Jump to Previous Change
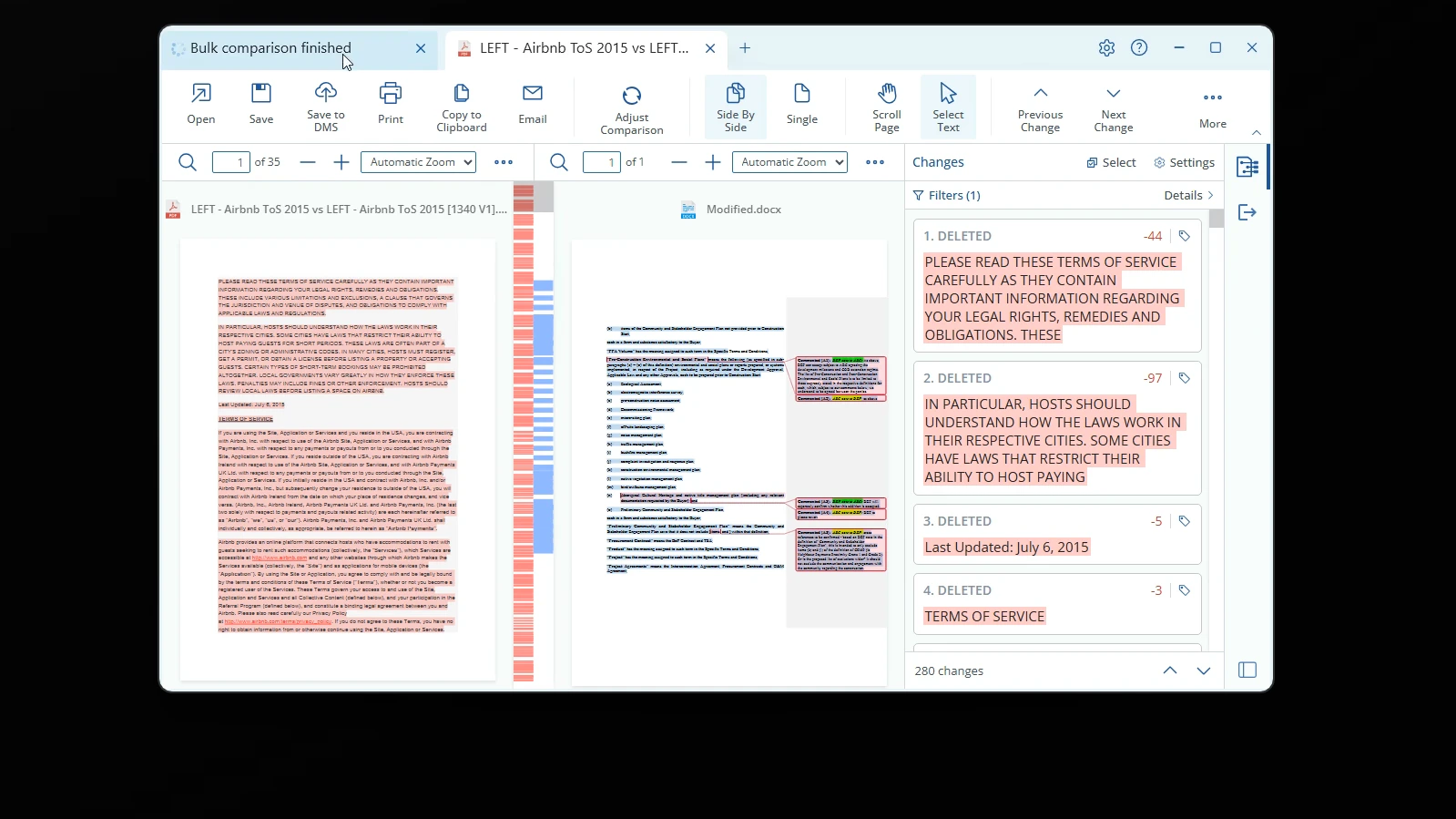 pyautogui.click(x=1041, y=107)
